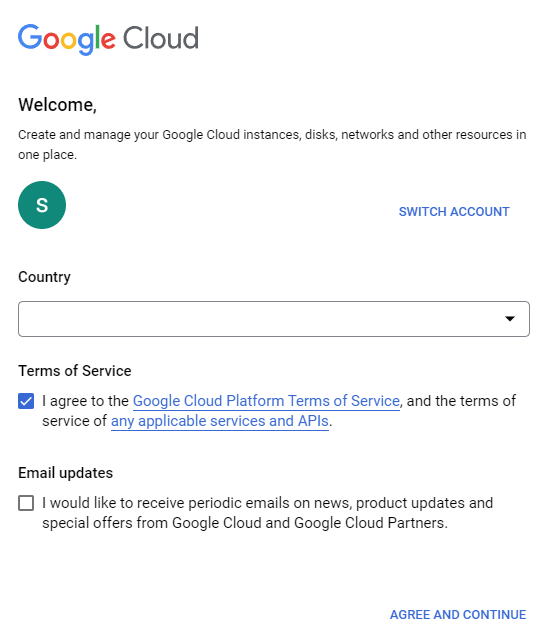This screenshot has height=636, width=544.
Task: Click the Welcome heading text
Action: click(x=57, y=105)
